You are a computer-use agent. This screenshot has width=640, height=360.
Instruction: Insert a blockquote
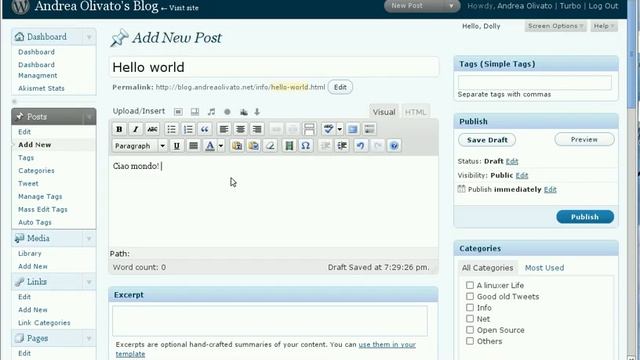point(204,129)
